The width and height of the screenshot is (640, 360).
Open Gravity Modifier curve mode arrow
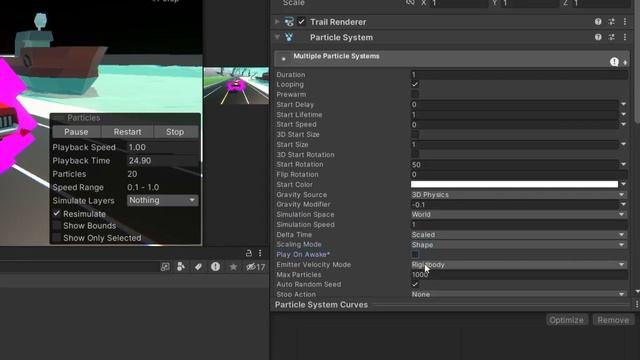(x=623, y=204)
